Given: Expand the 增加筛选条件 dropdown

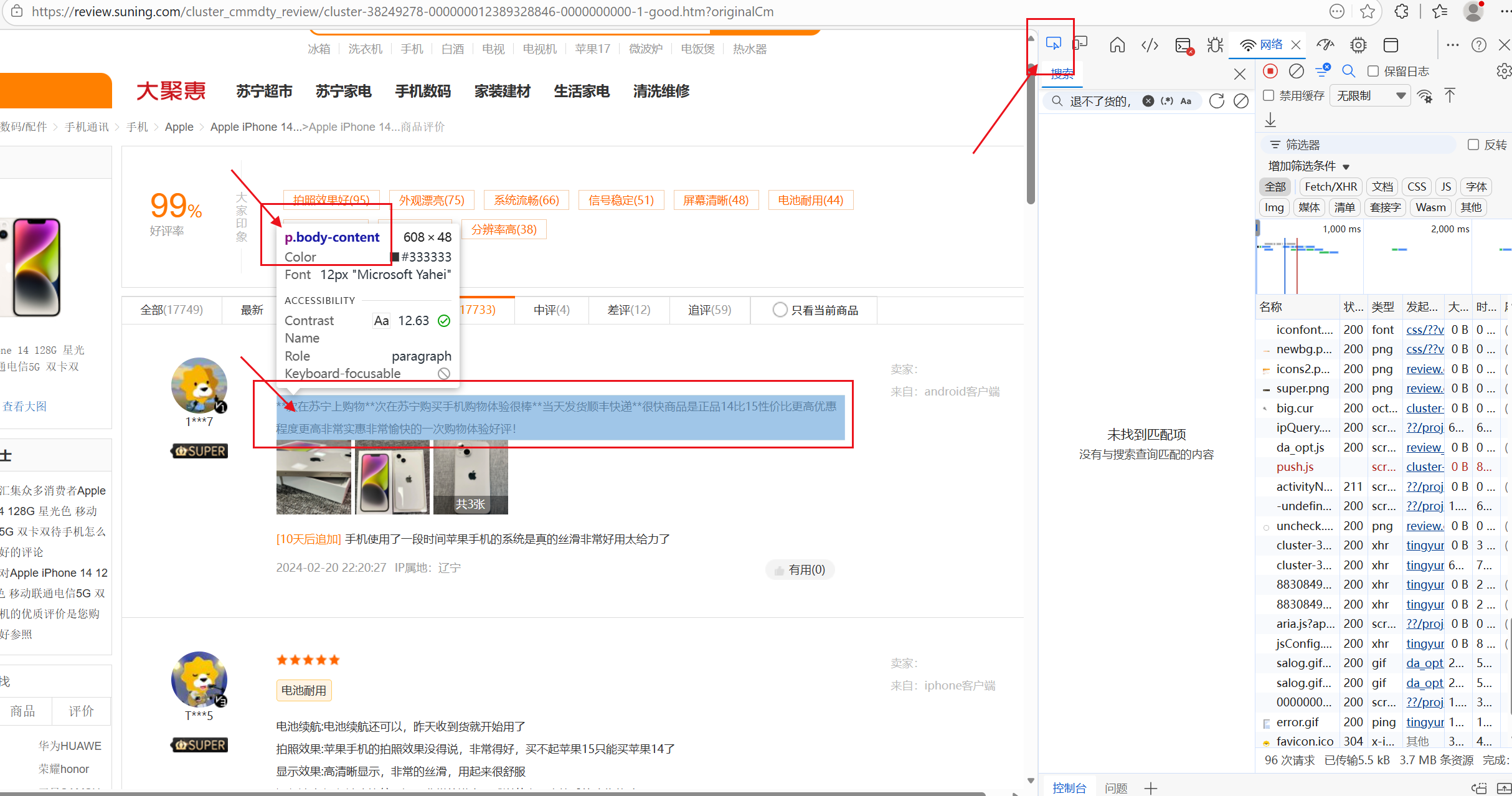Looking at the screenshot, I should (1309, 166).
